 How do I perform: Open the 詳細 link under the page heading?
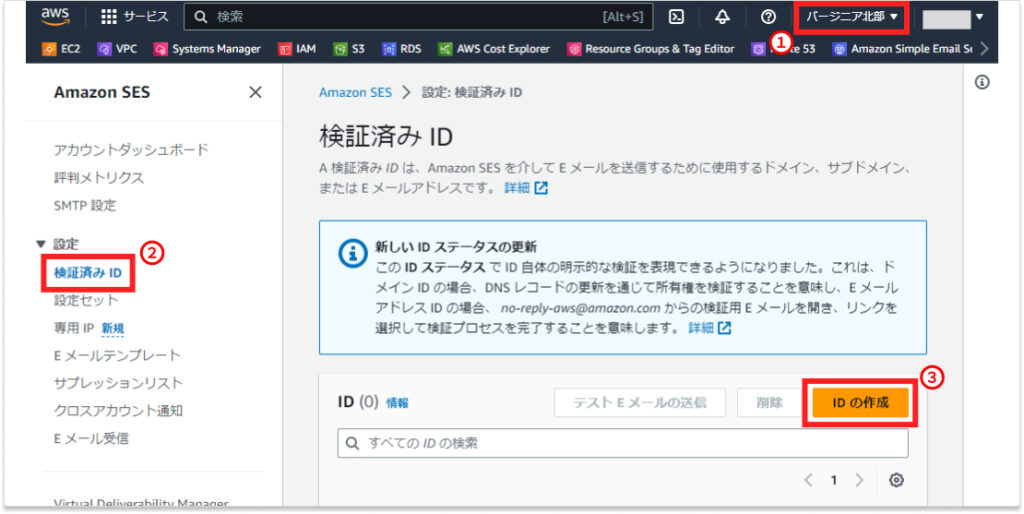tap(526, 188)
